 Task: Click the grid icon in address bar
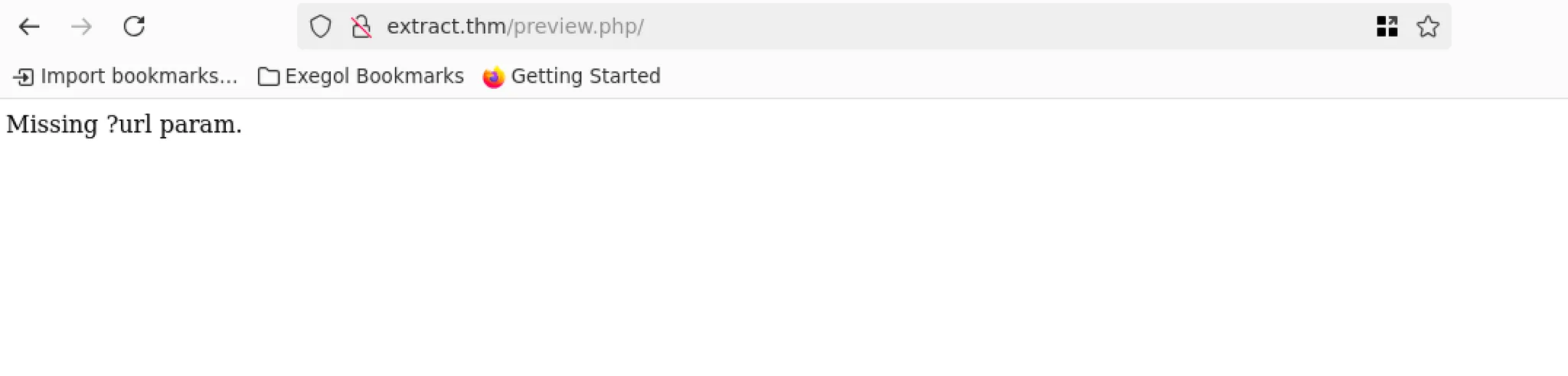(1387, 27)
